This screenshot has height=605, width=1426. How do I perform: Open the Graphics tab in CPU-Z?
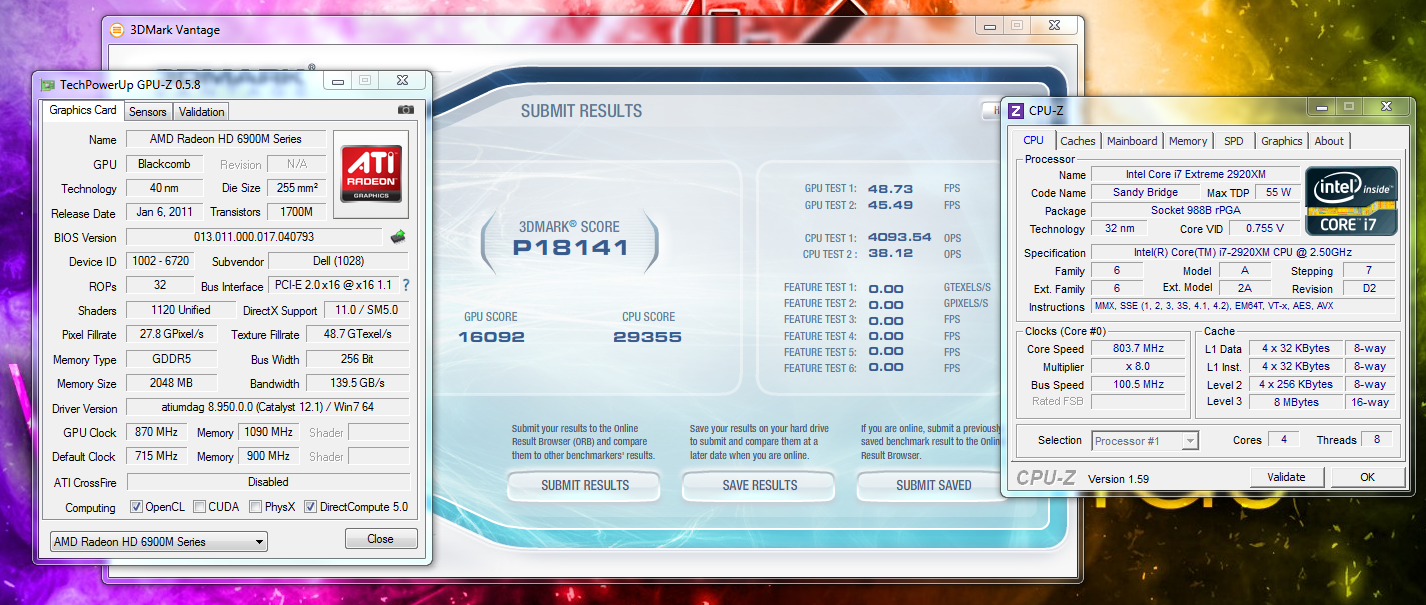(x=1281, y=141)
